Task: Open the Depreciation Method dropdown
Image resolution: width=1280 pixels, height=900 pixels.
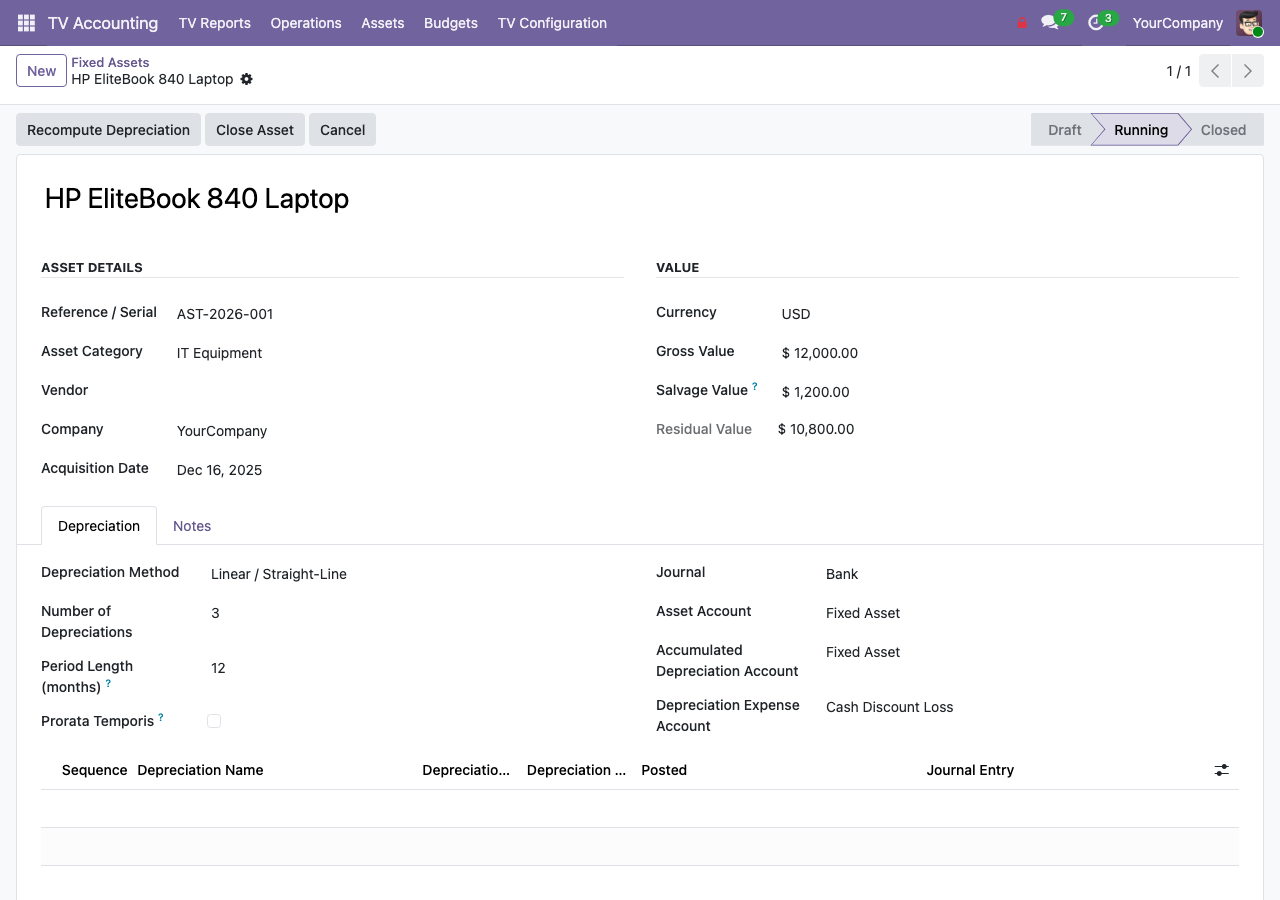Action: (417, 574)
